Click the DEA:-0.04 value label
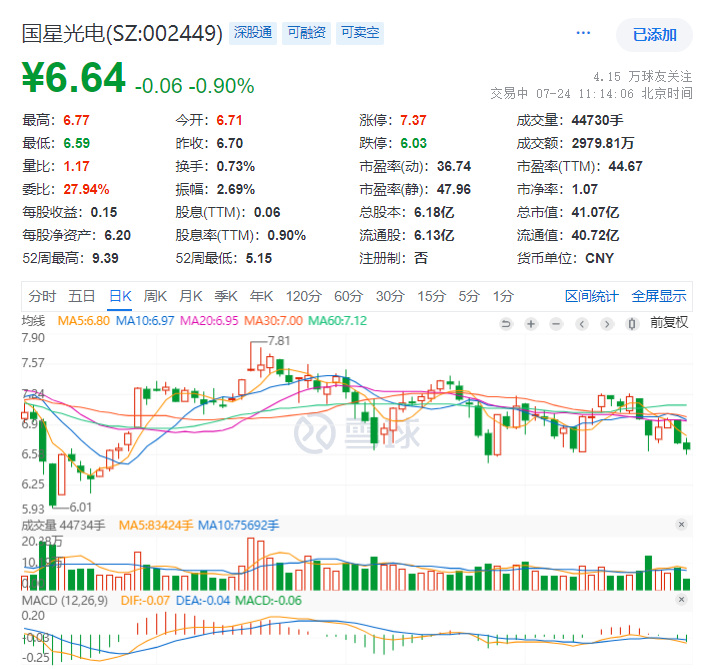 202,600
